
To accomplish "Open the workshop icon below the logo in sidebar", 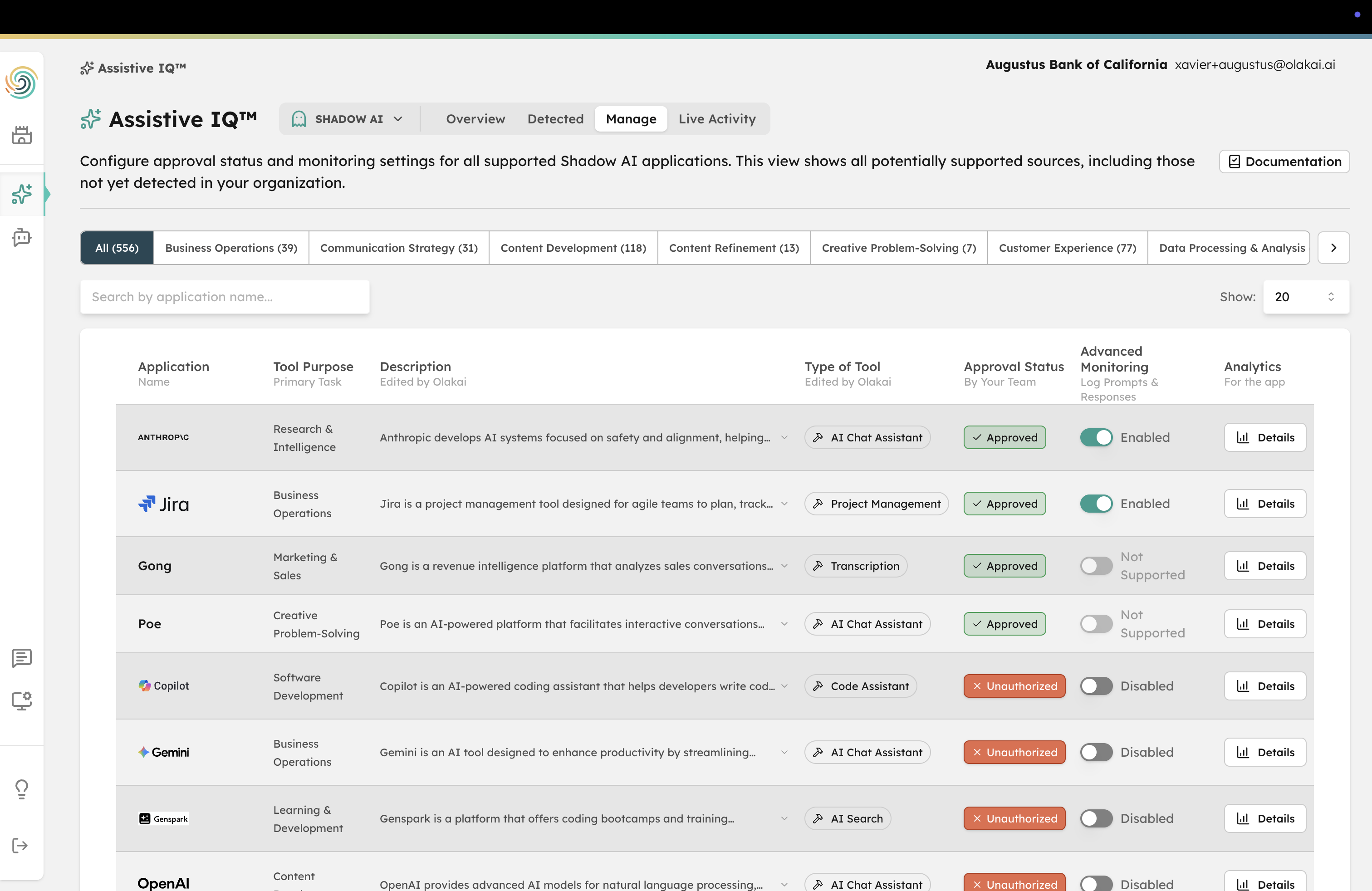I will [x=21, y=135].
